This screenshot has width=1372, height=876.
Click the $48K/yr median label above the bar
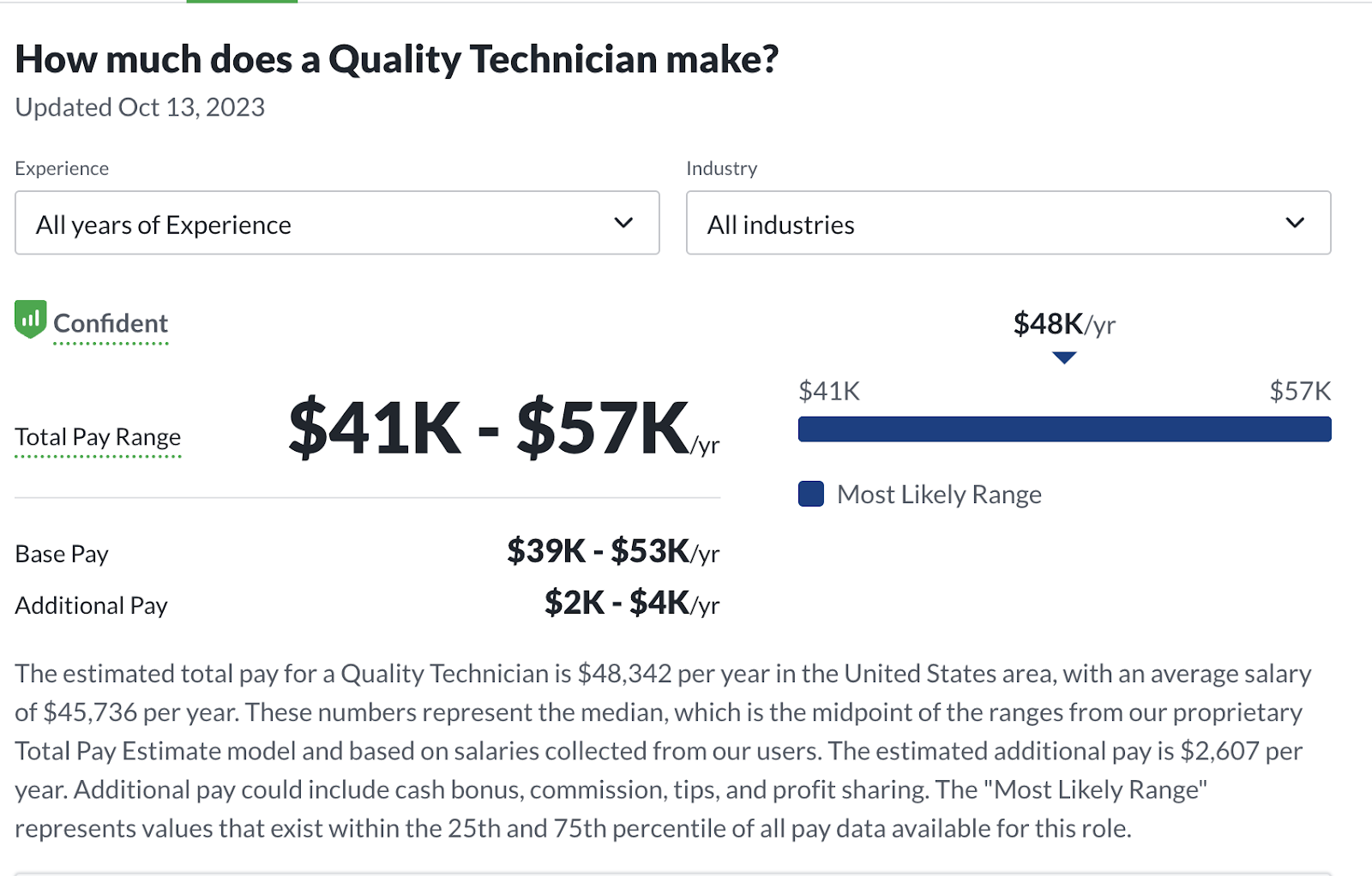click(1064, 324)
